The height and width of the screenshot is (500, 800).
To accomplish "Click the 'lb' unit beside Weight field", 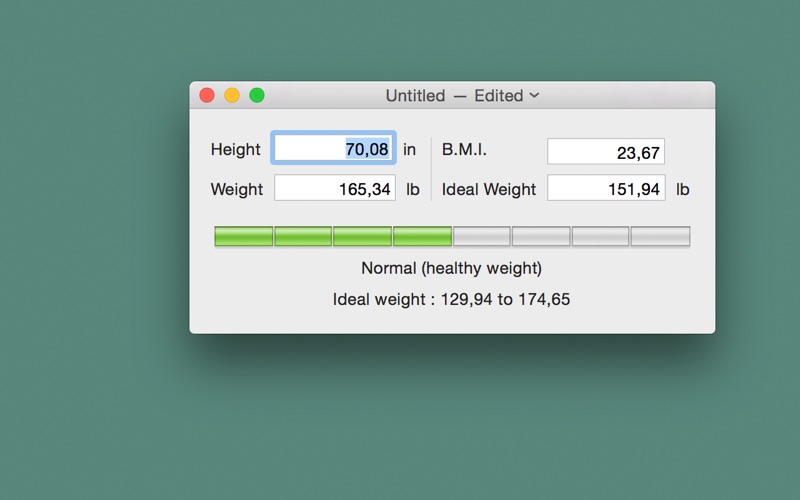I will pyautogui.click(x=412, y=189).
